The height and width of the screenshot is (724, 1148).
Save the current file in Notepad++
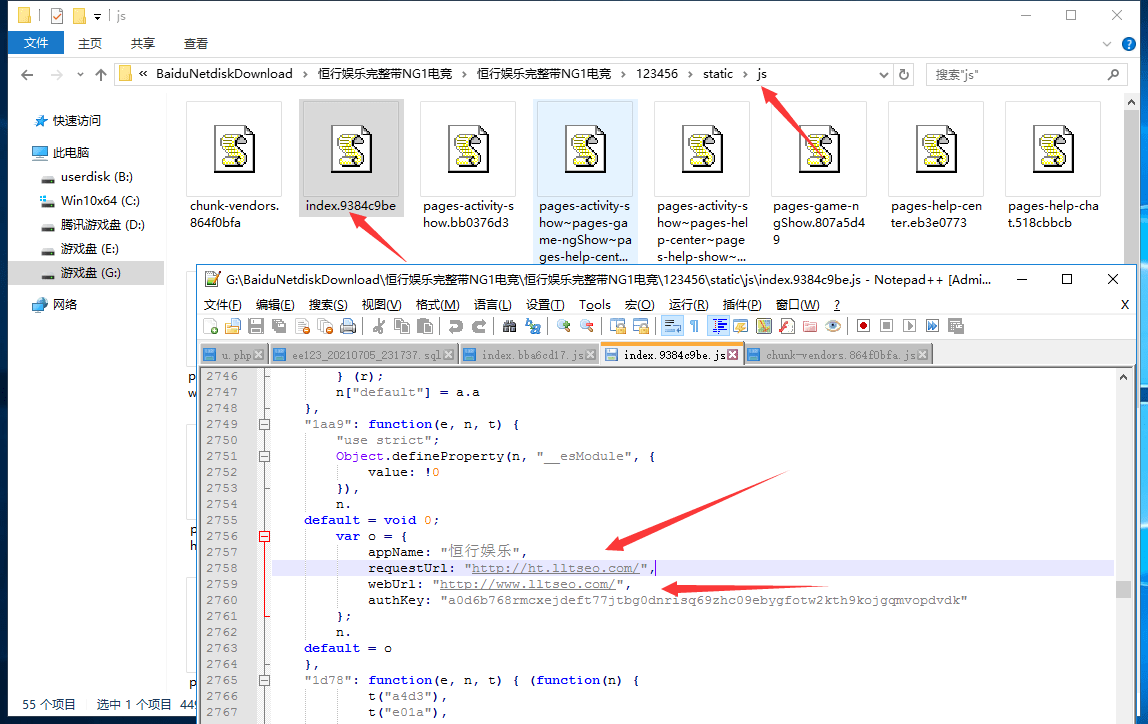click(x=256, y=326)
